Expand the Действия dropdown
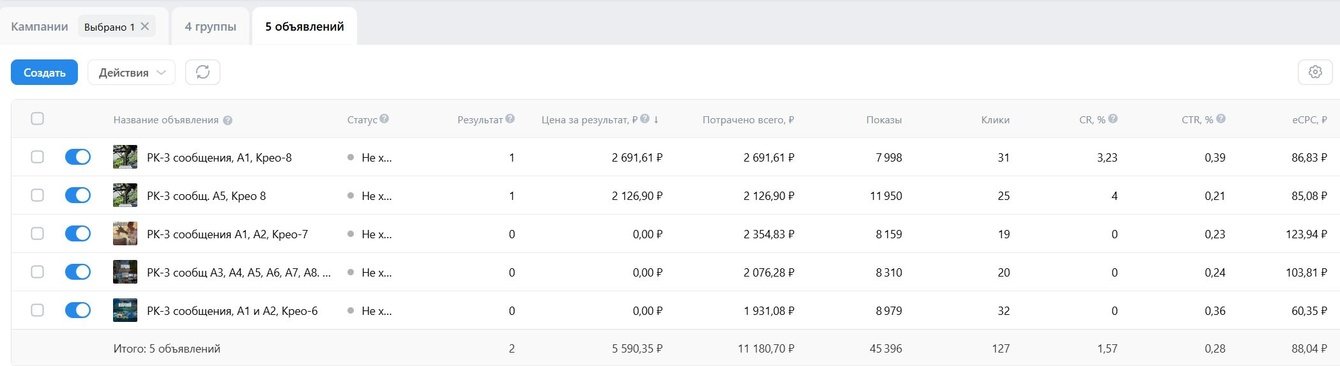The height and width of the screenshot is (366, 1340). 132,72
